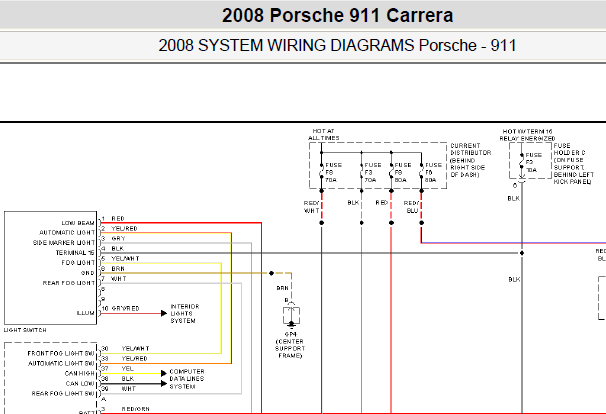Click the 'GND' pin label
The height and width of the screenshot is (414, 606).
[87, 273]
